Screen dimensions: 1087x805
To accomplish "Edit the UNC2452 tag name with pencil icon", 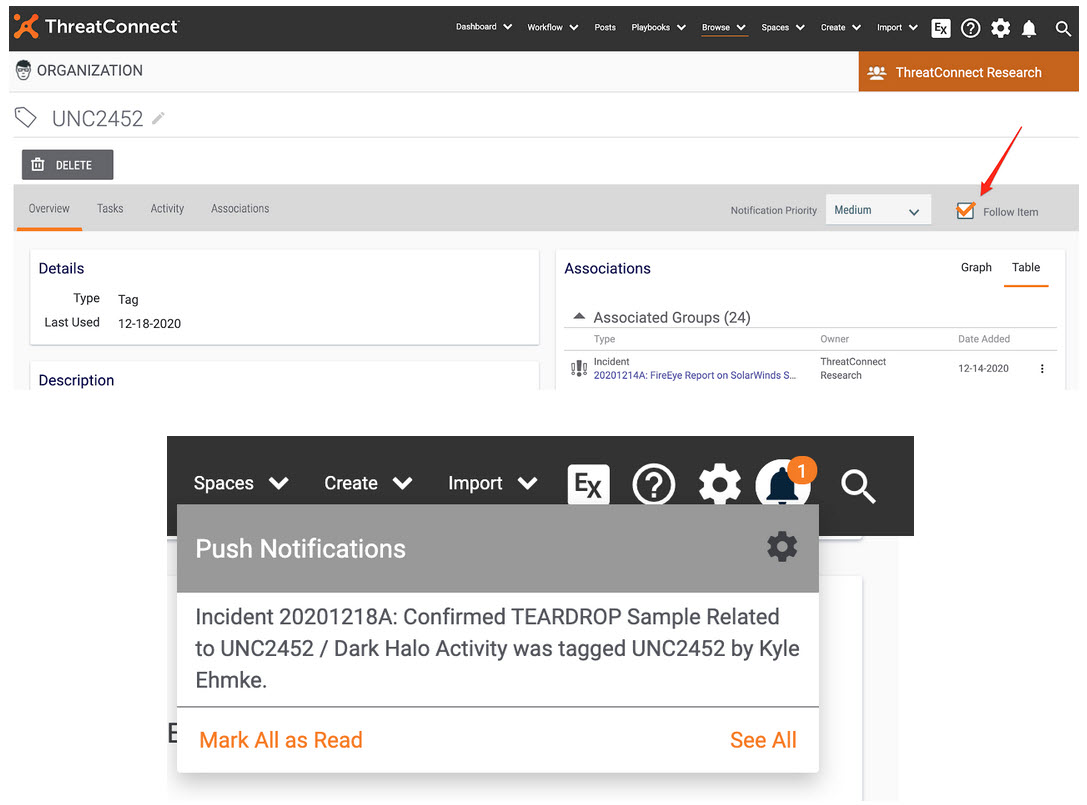I will tap(158, 119).
